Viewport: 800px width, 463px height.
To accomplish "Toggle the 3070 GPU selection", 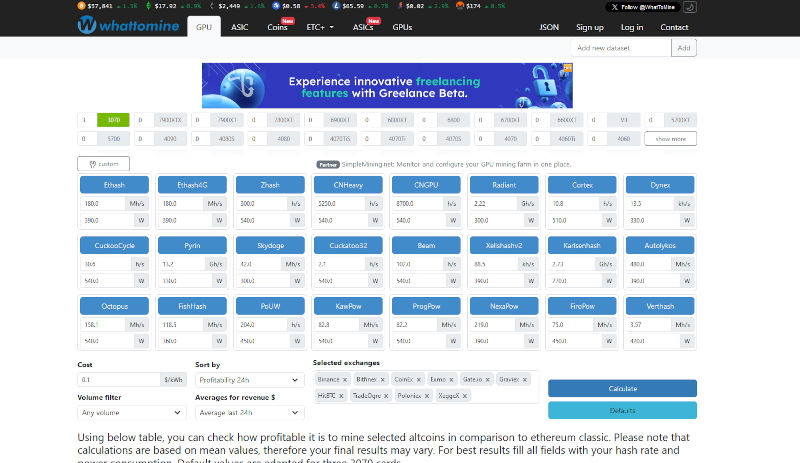I will (x=113, y=120).
